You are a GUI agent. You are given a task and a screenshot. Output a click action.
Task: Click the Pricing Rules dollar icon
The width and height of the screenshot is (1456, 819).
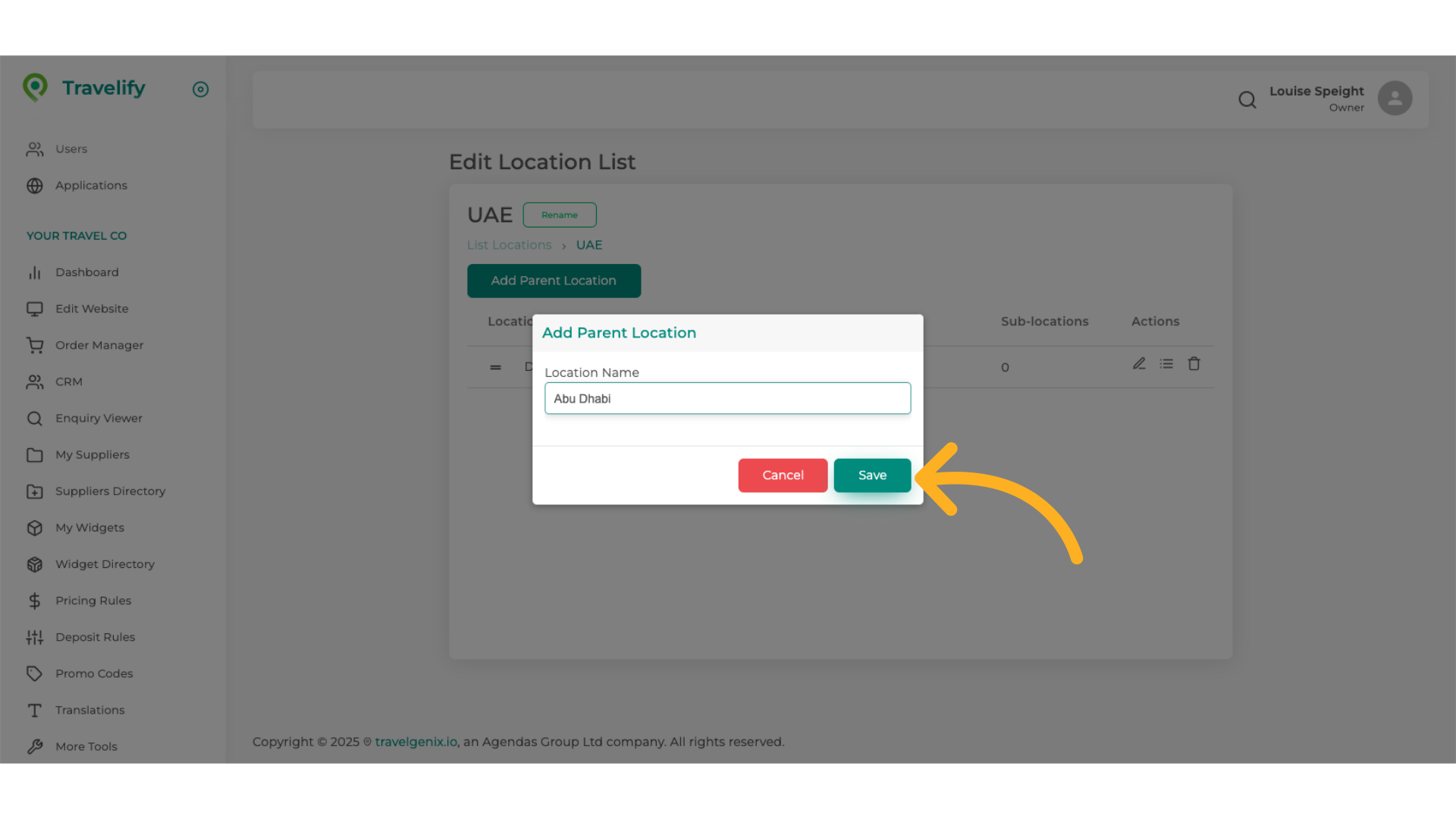click(x=35, y=601)
